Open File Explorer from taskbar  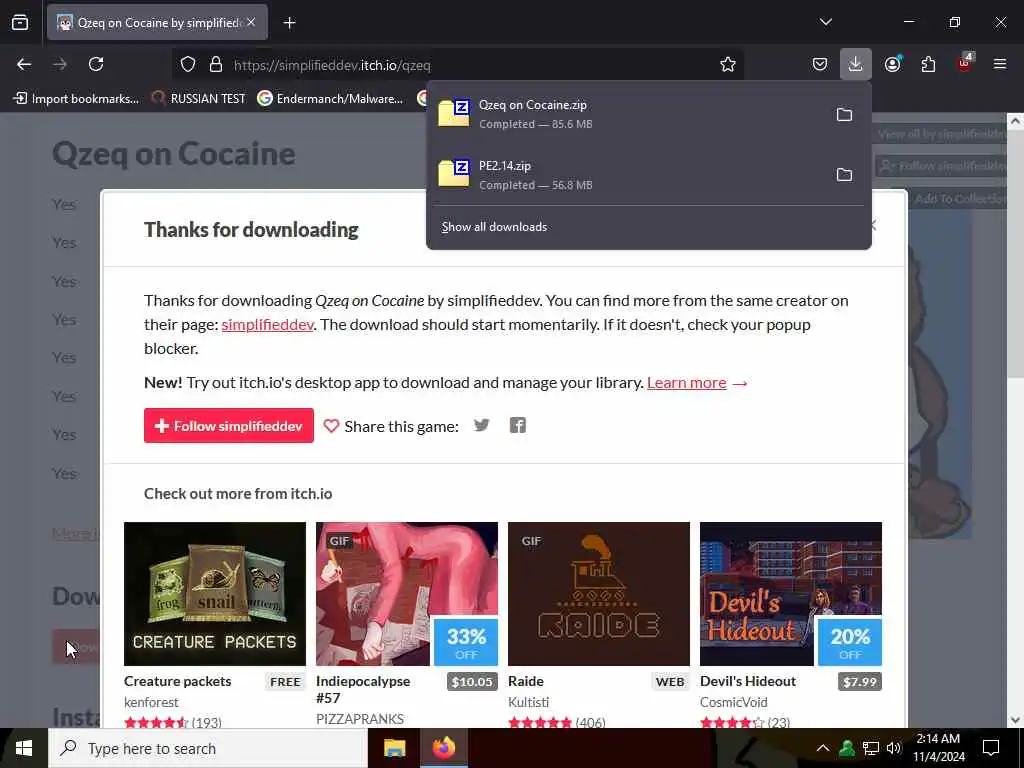pos(394,748)
